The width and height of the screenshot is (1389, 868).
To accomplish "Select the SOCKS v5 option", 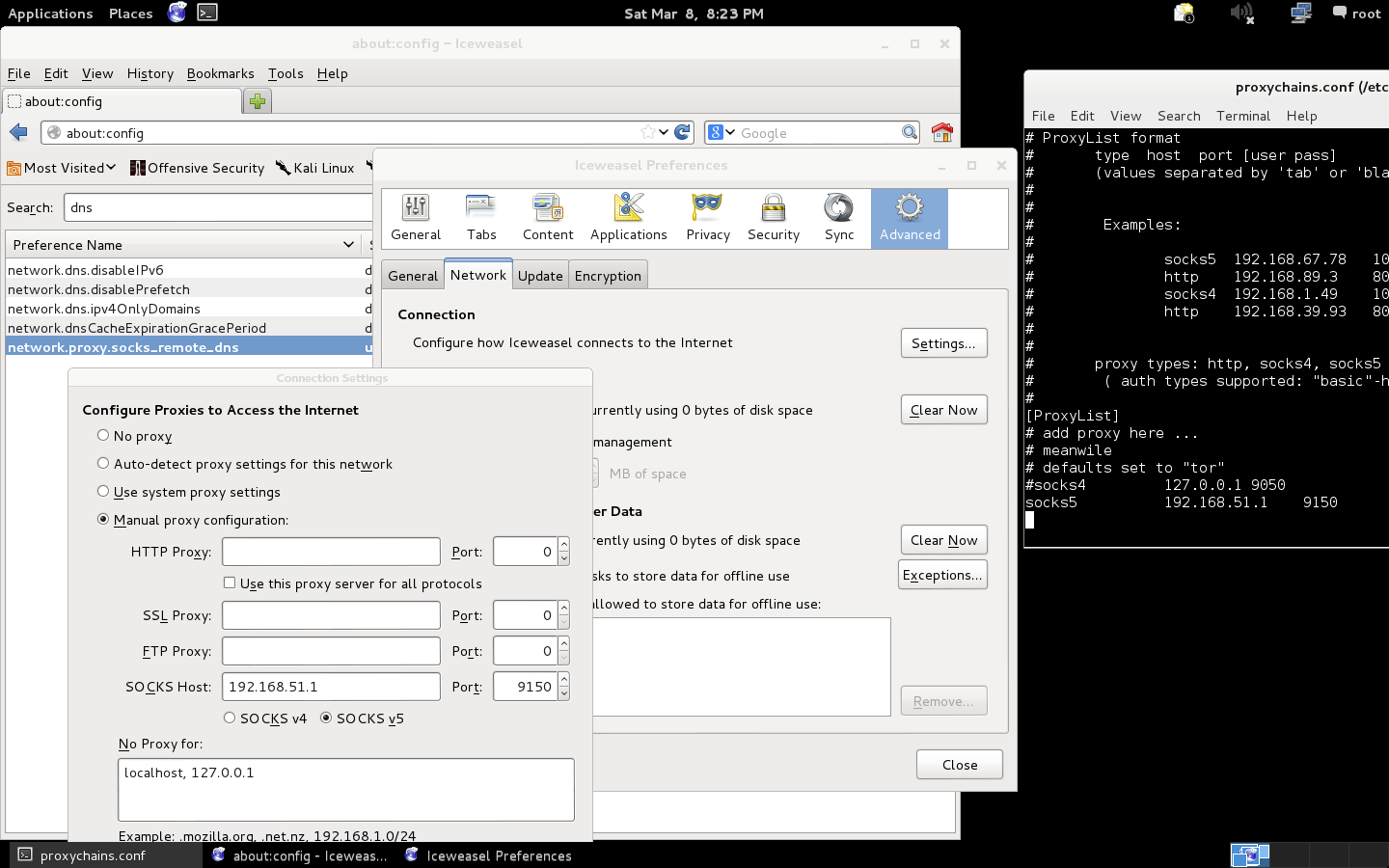I will [326, 718].
